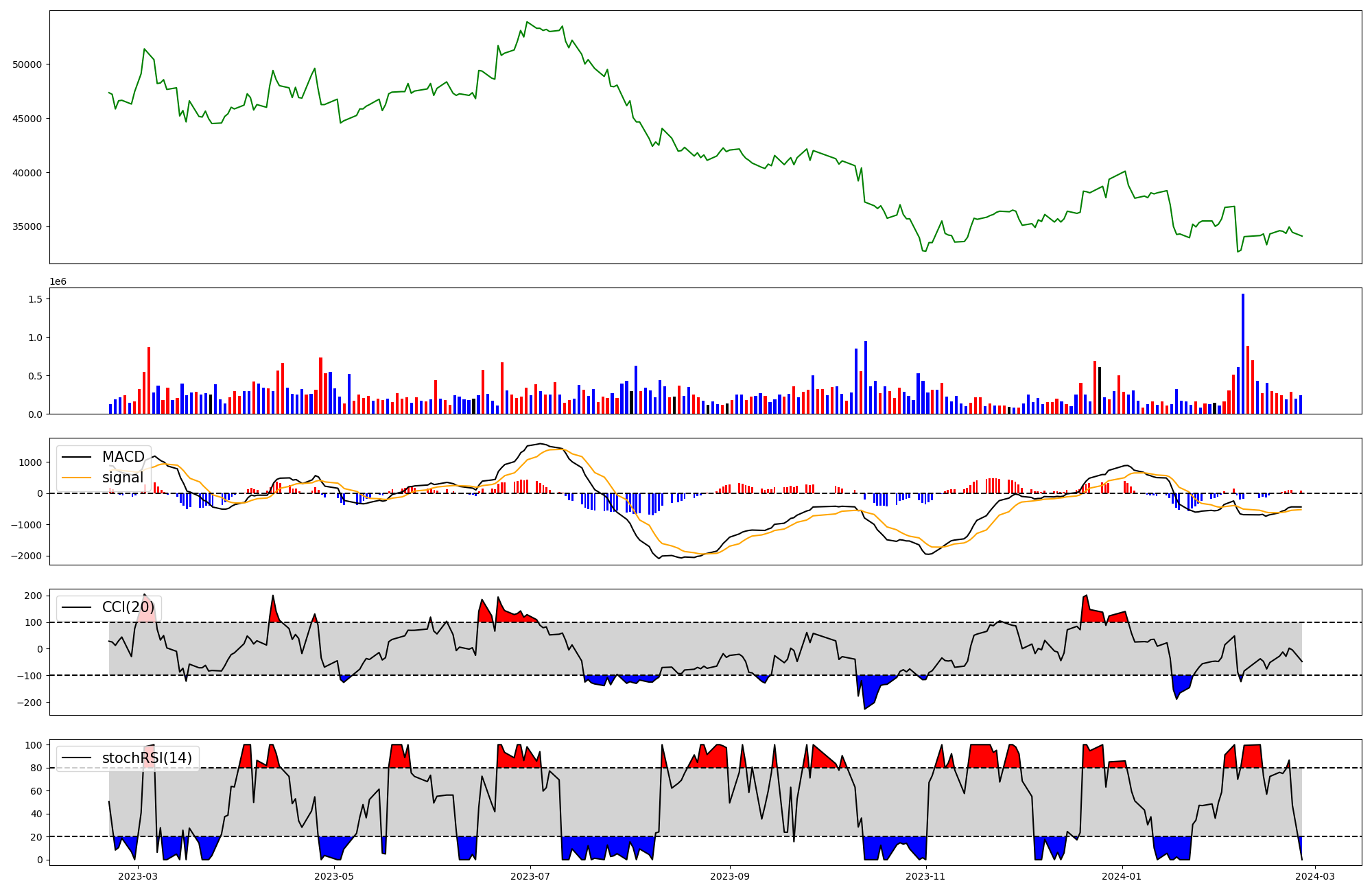
Task: Click the 1e6 volume exponent label
Action: click(x=58, y=282)
